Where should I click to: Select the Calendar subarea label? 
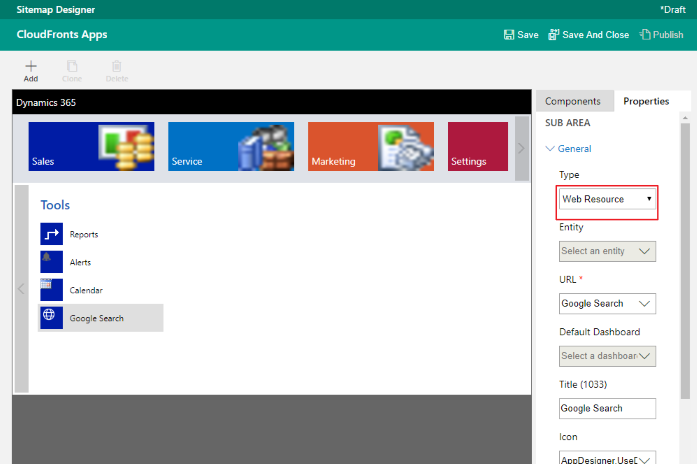click(x=86, y=290)
